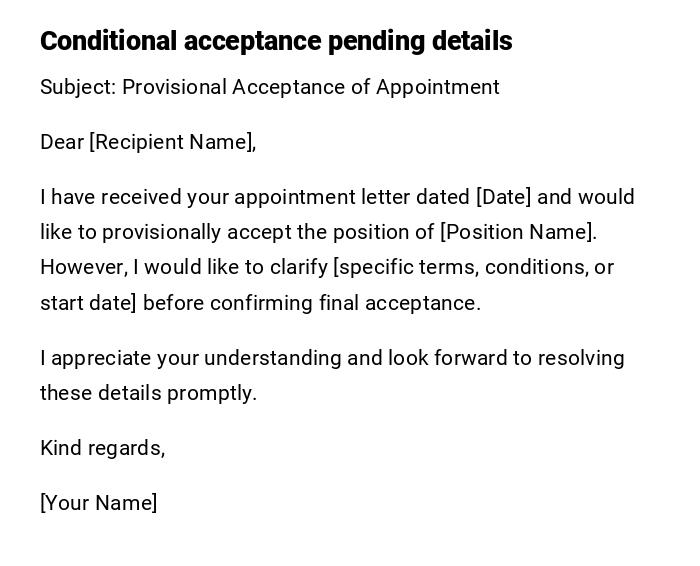Click the word 'Dear' in the greeting

(62, 142)
